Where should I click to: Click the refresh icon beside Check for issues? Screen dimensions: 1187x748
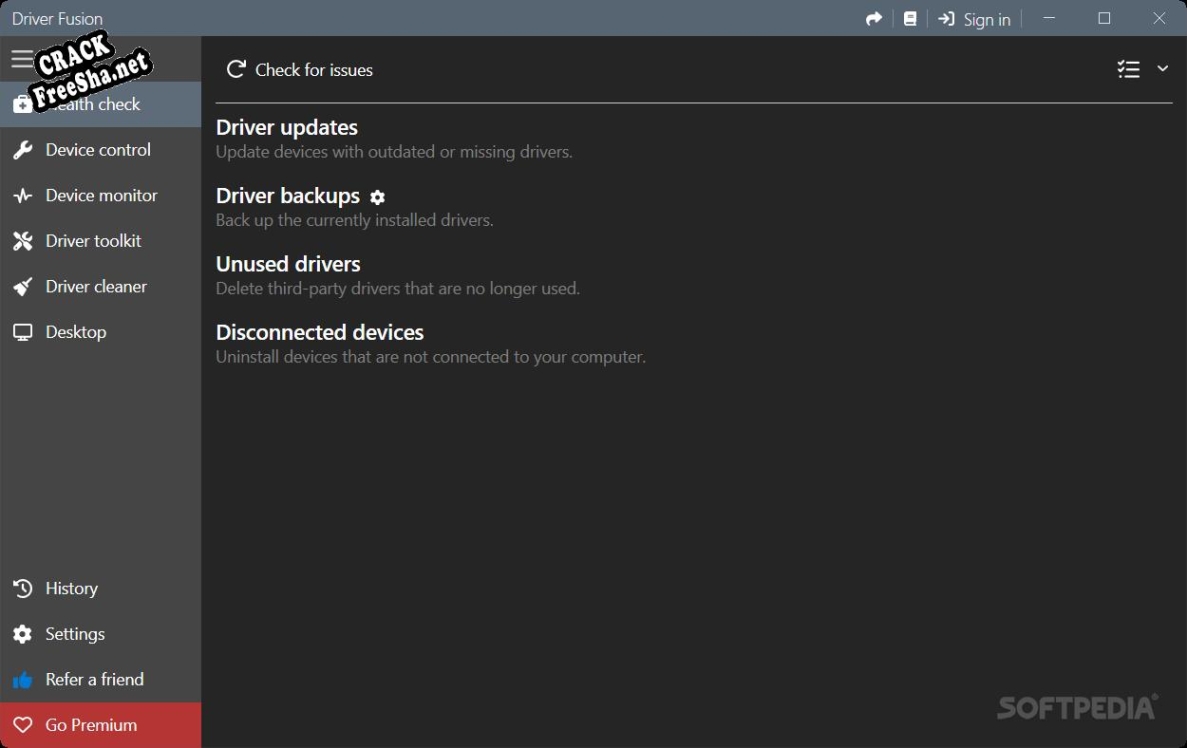(x=236, y=69)
